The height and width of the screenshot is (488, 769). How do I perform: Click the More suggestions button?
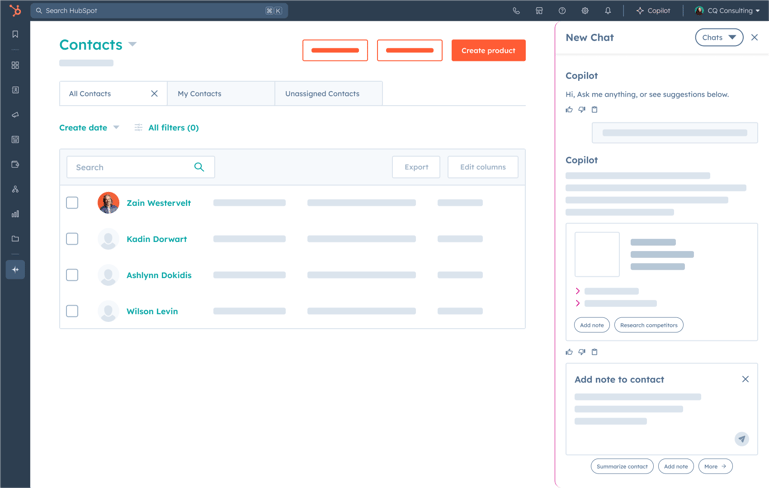(715, 466)
